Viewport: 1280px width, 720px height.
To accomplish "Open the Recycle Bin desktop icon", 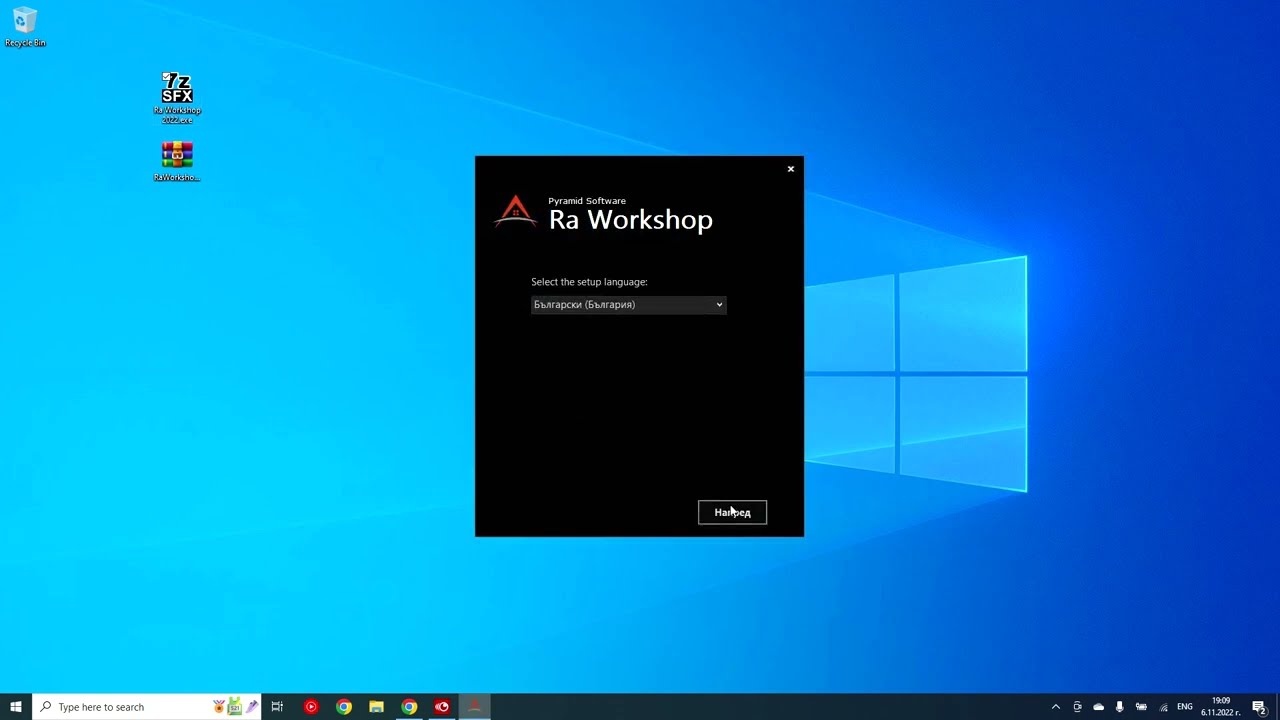I will [25, 27].
